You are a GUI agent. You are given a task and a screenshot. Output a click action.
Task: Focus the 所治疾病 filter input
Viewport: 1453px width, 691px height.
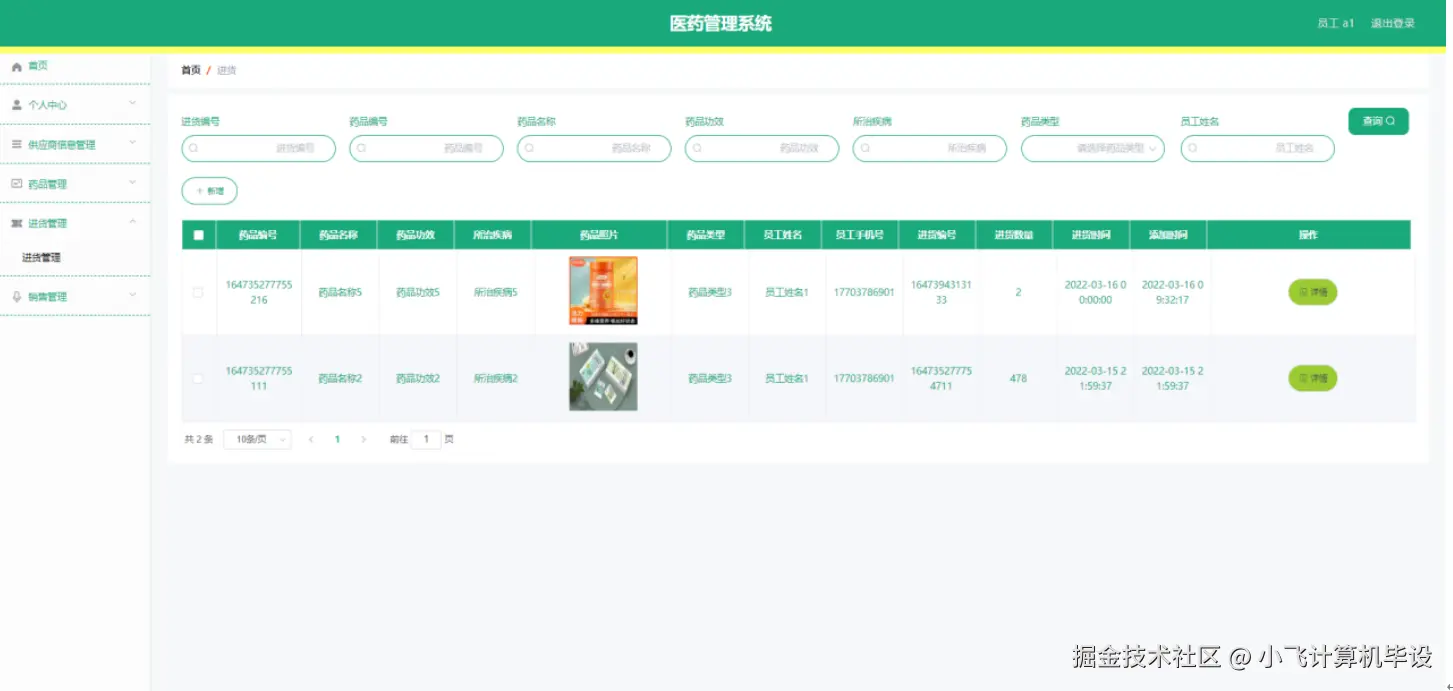(930, 148)
